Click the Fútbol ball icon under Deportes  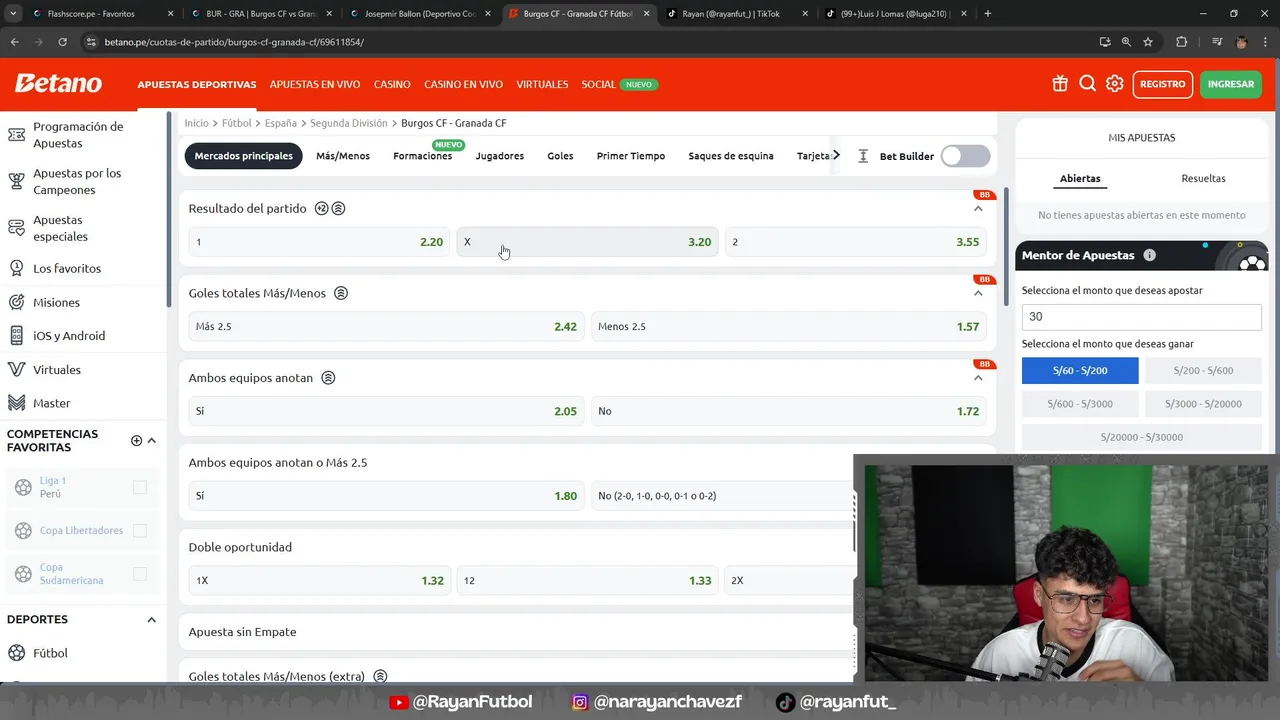16,653
